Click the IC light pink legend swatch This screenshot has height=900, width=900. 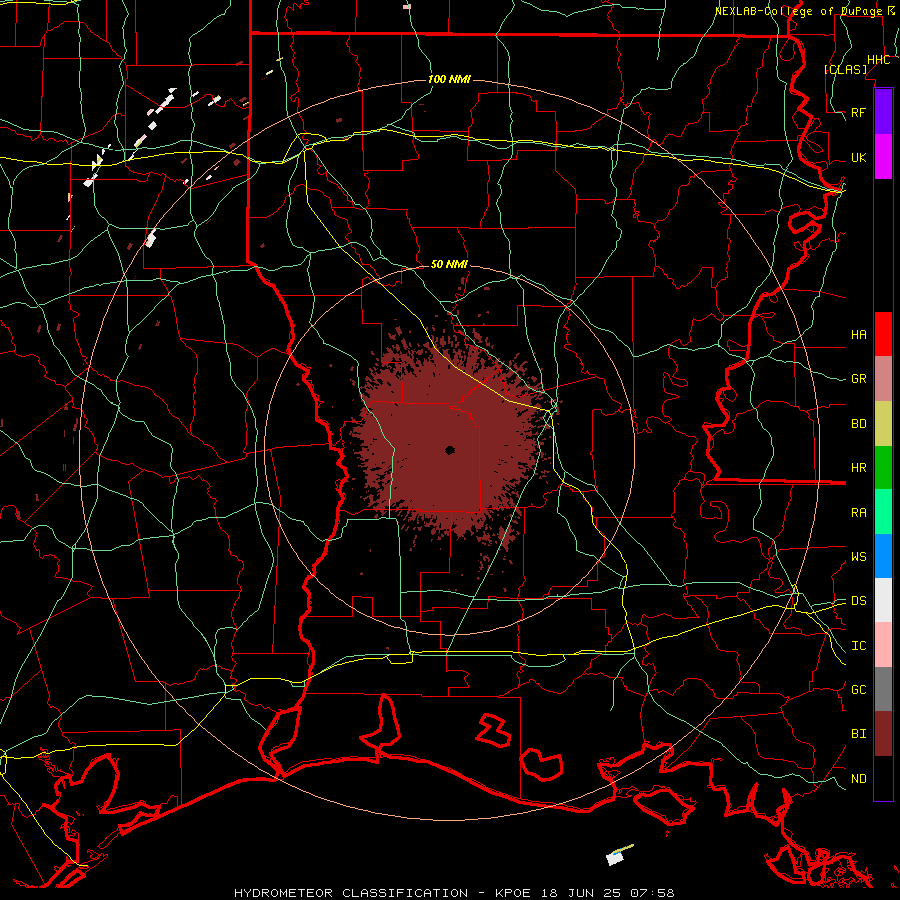pos(883,645)
